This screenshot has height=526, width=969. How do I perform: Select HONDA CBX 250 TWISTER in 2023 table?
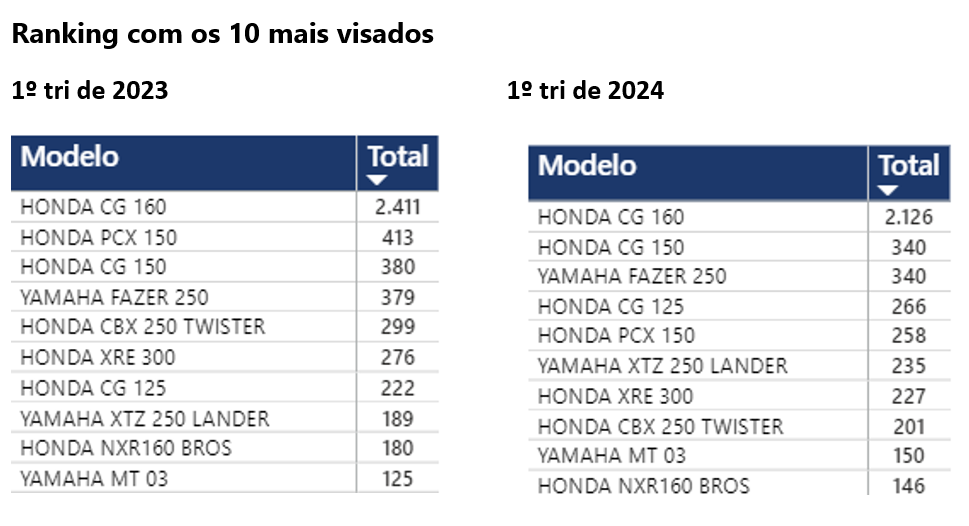(x=143, y=327)
